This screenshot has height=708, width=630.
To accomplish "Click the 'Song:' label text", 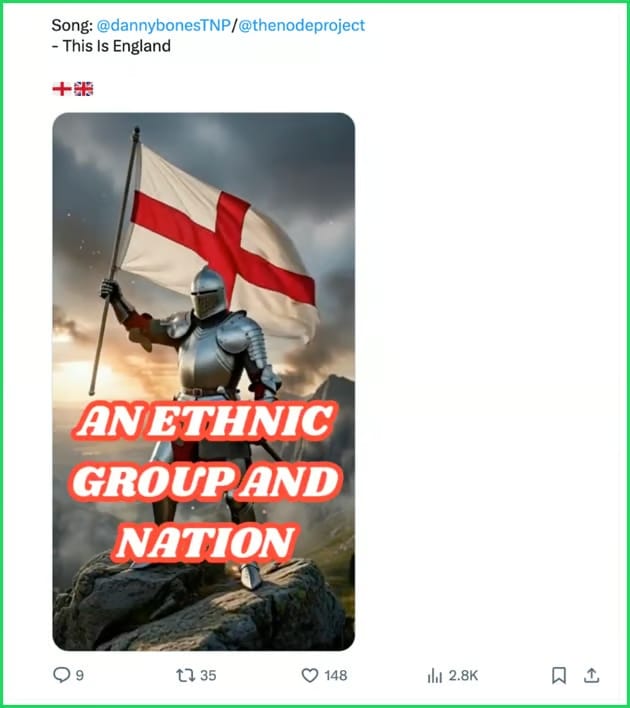I will (x=72, y=25).
